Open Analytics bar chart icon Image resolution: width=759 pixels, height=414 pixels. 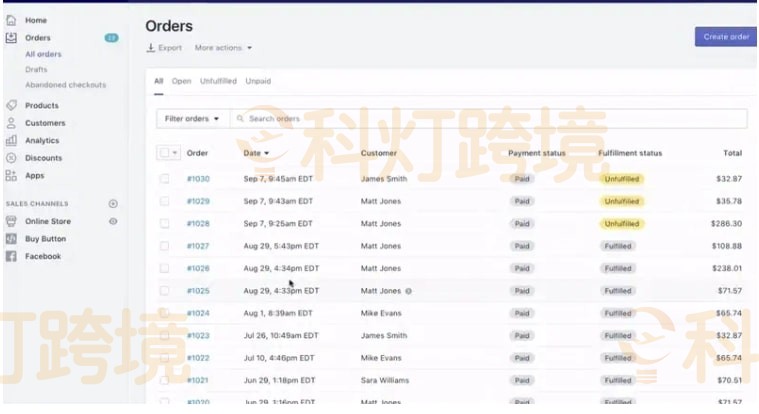click(x=11, y=141)
